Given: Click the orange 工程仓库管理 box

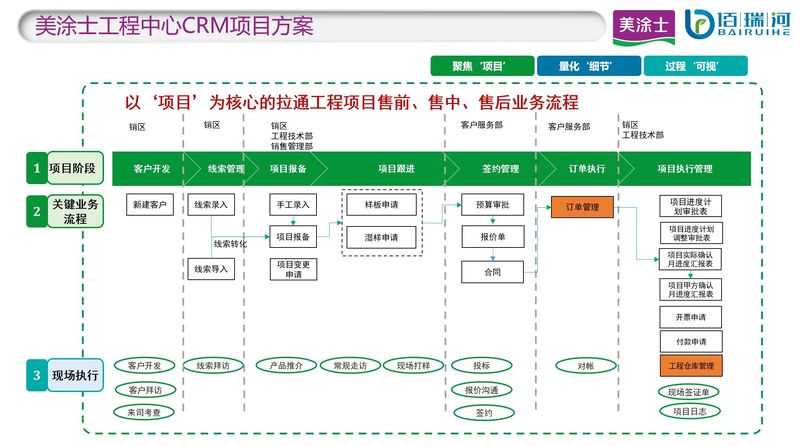Looking at the screenshot, I should [x=690, y=366].
